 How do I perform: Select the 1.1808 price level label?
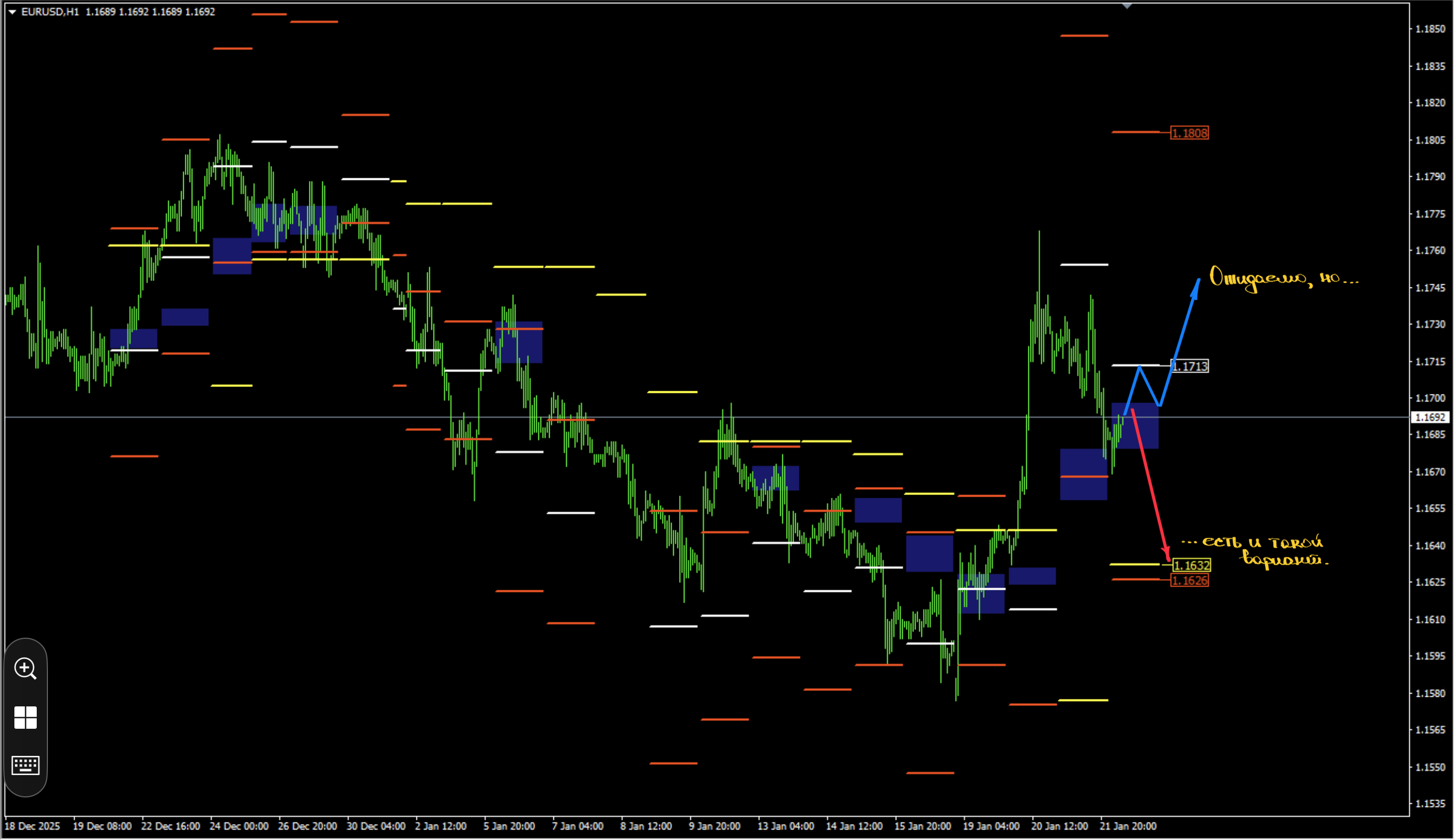[x=1189, y=133]
